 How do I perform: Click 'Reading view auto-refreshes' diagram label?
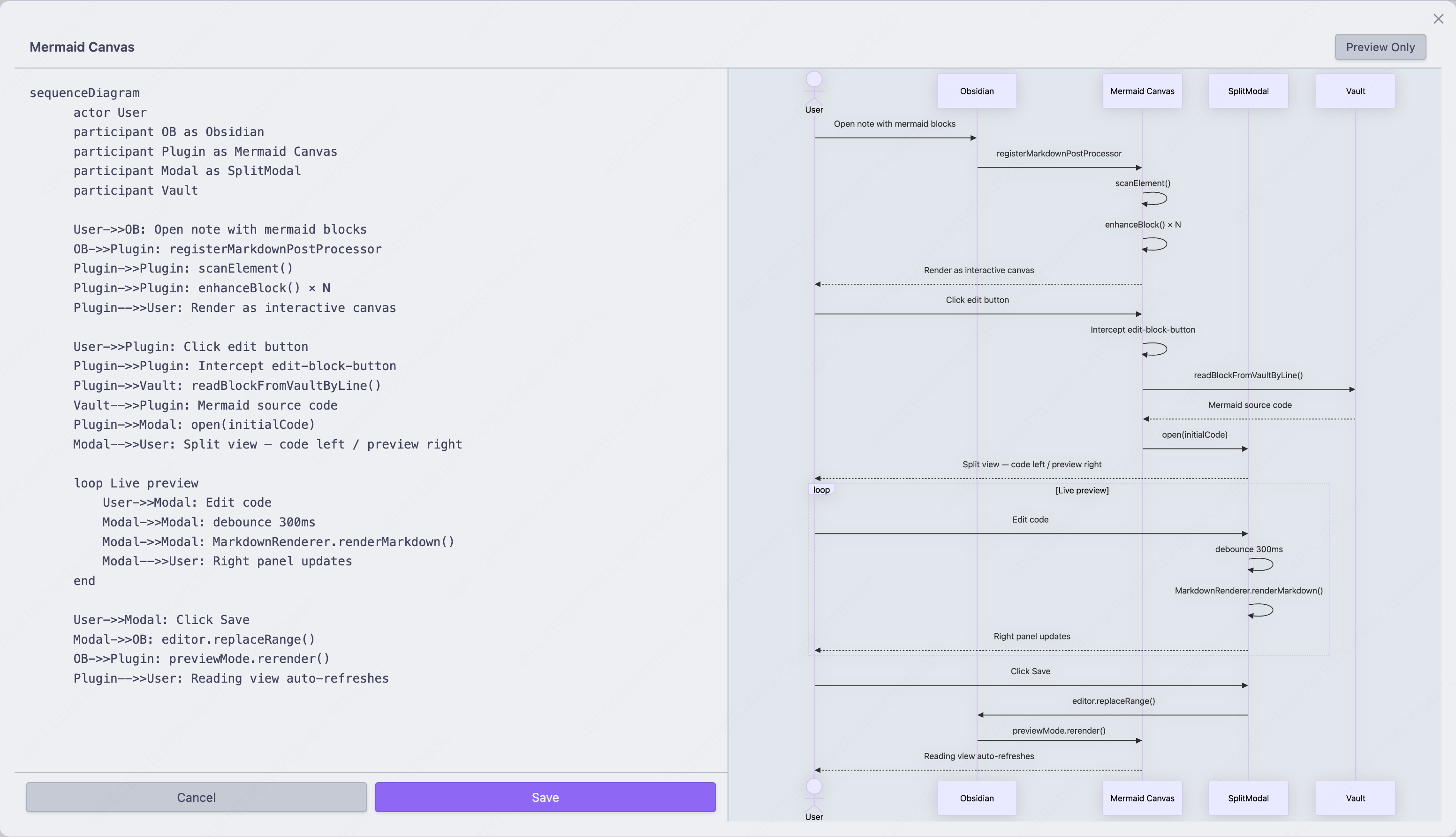(x=978, y=756)
